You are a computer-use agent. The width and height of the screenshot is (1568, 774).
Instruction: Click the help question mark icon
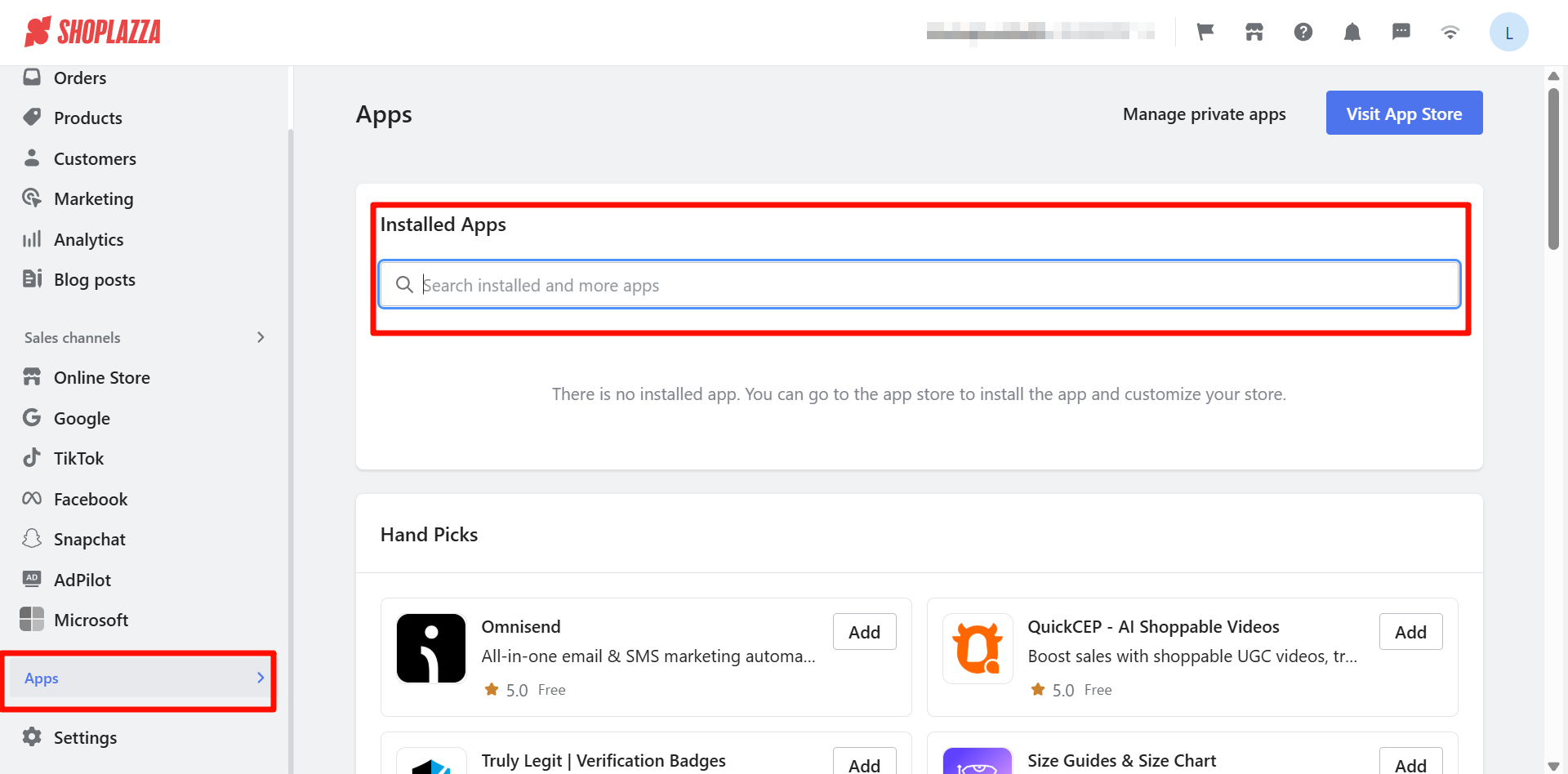(1303, 32)
